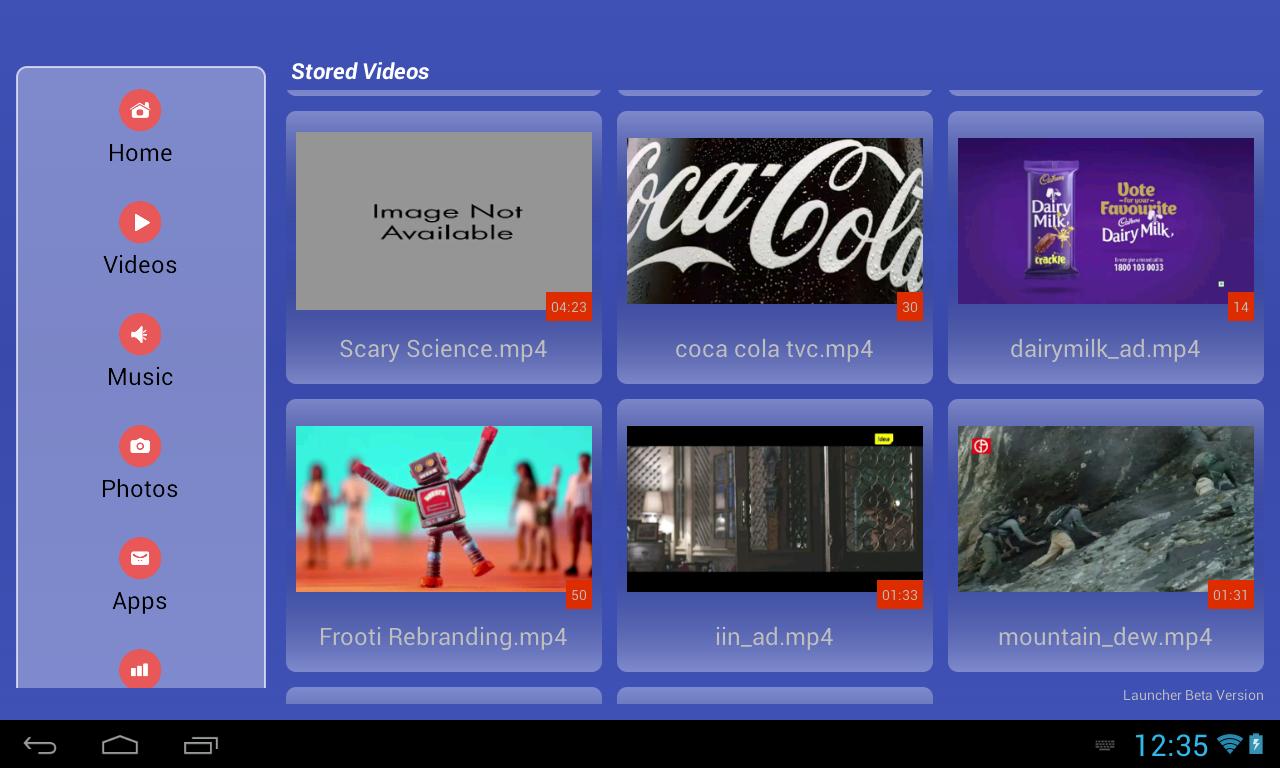Click the keyboard icon in the system tray
Screen dimensions: 1280x768
[1104, 745]
